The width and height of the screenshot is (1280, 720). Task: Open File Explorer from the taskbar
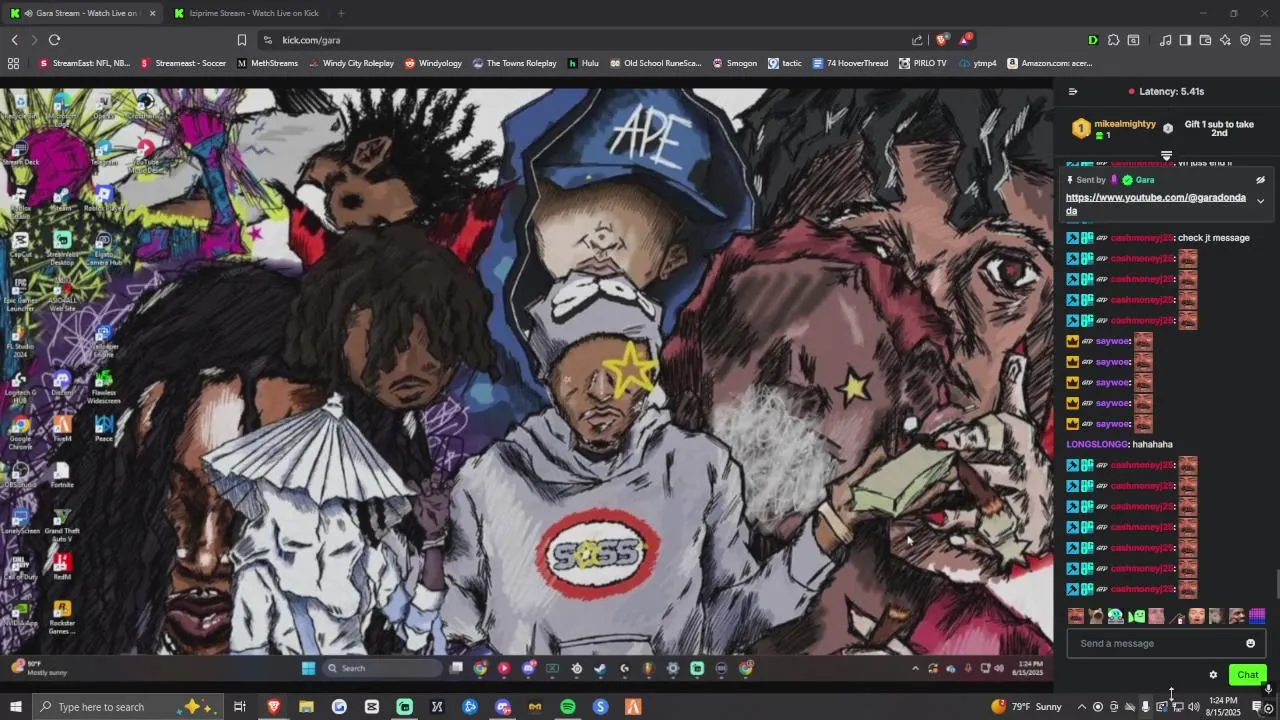tap(306, 707)
